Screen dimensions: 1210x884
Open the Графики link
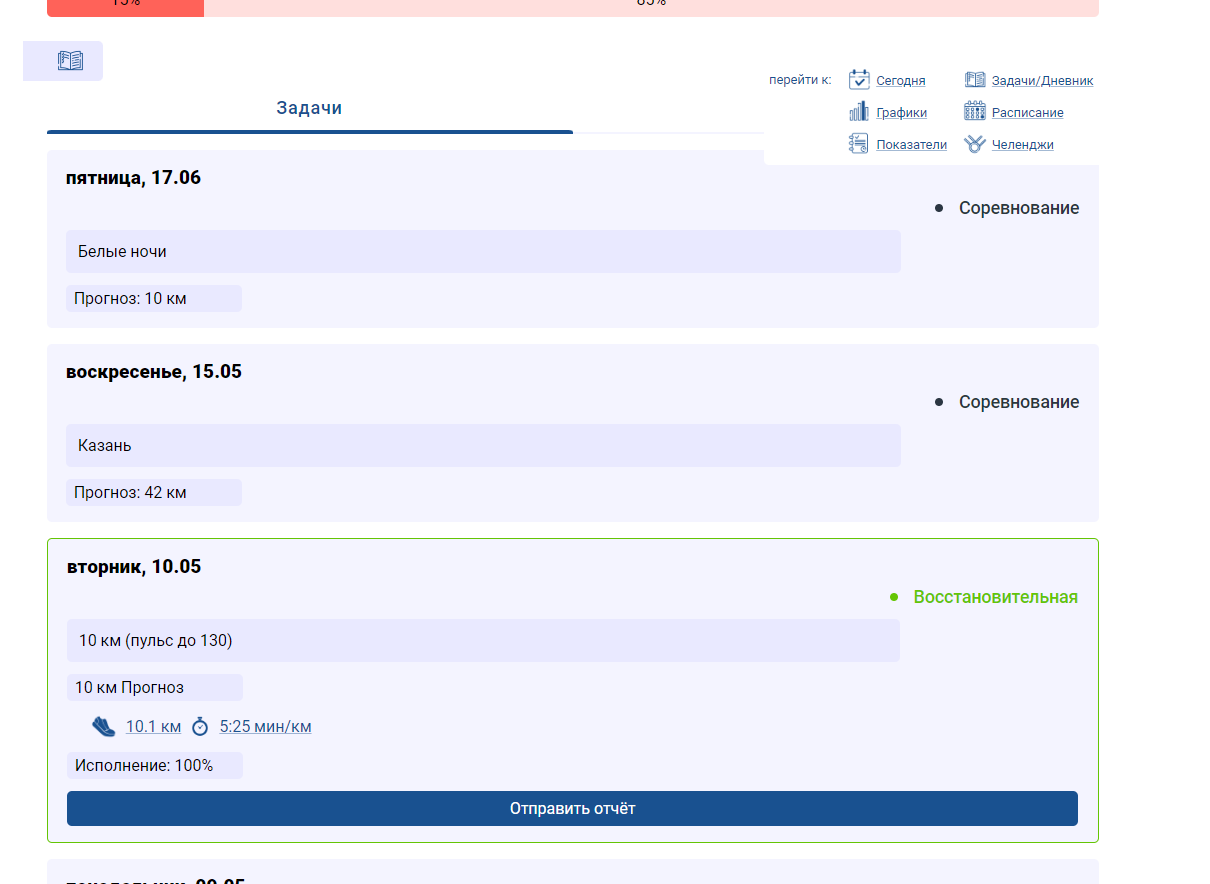click(x=901, y=113)
